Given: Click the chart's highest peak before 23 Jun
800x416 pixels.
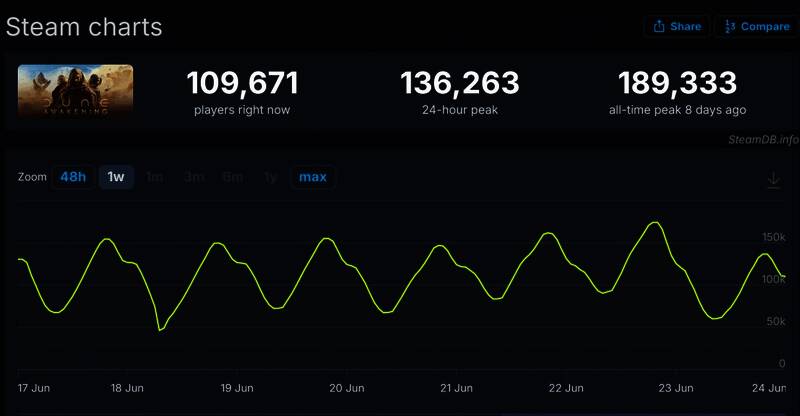Looking at the screenshot, I should (x=655, y=222).
